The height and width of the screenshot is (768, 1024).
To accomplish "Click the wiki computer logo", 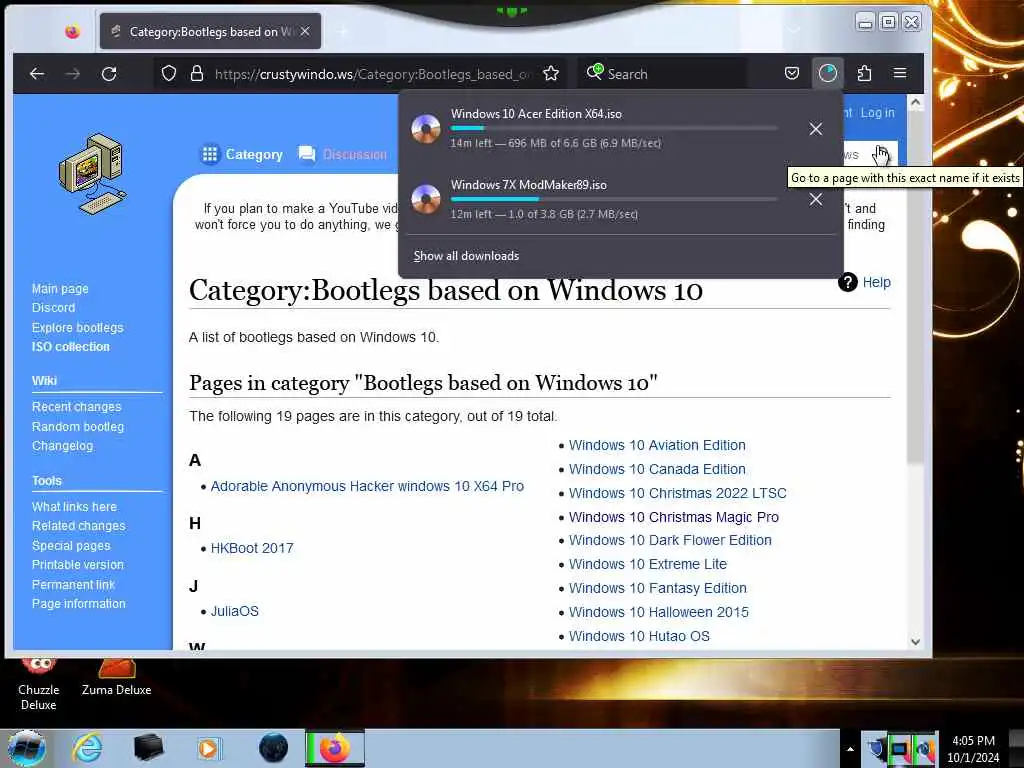I will (x=93, y=173).
